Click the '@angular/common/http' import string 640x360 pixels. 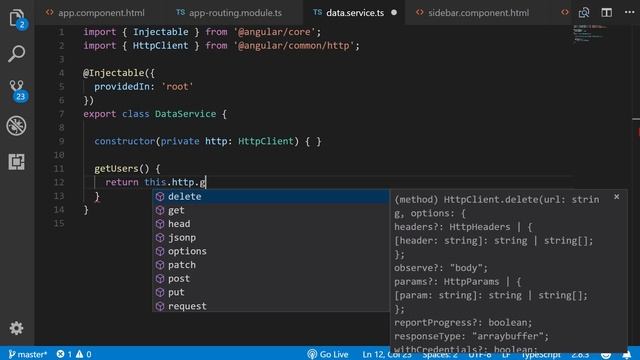point(294,46)
